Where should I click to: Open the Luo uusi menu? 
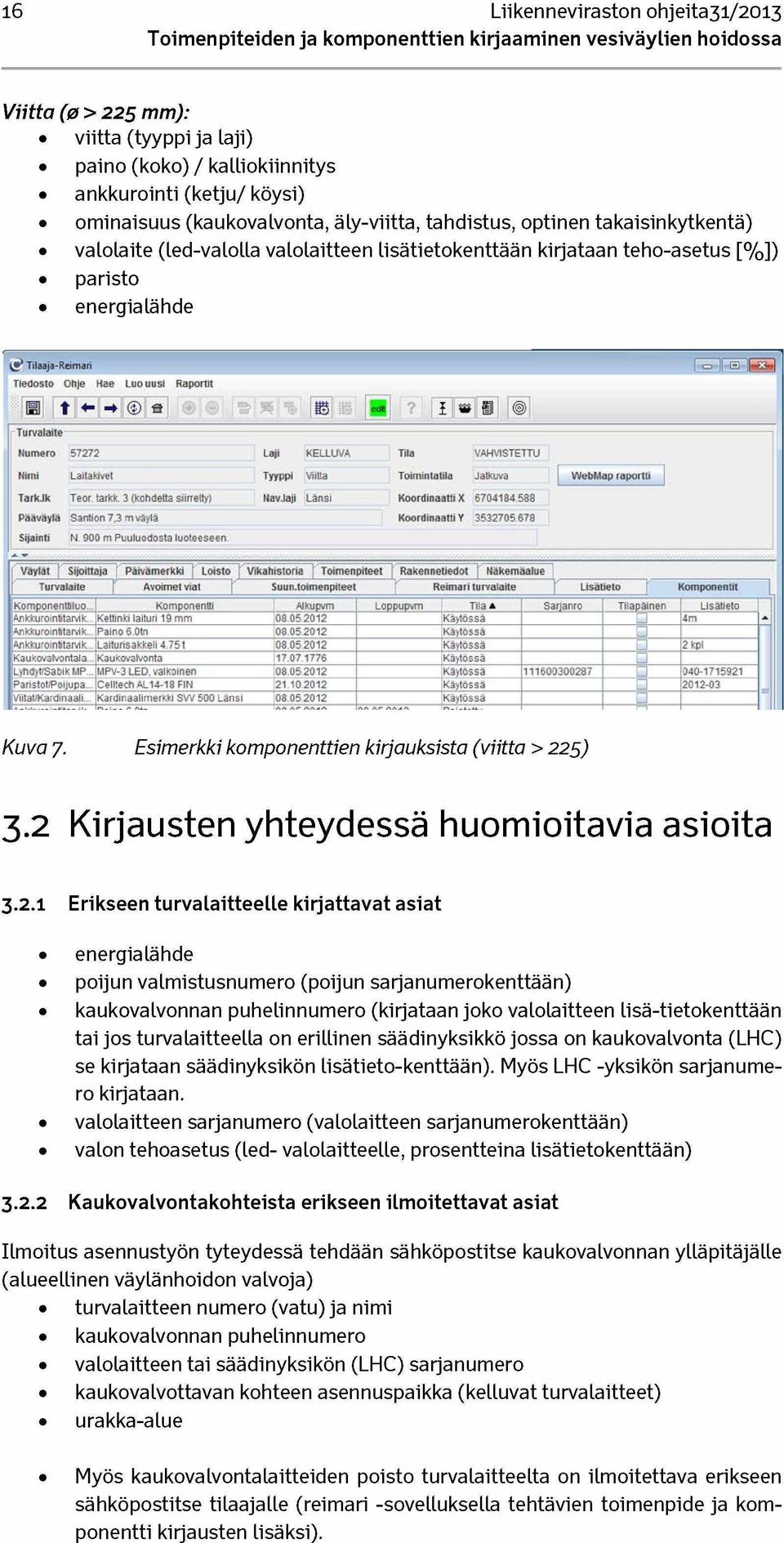pyautogui.click(x=145, y=384)
